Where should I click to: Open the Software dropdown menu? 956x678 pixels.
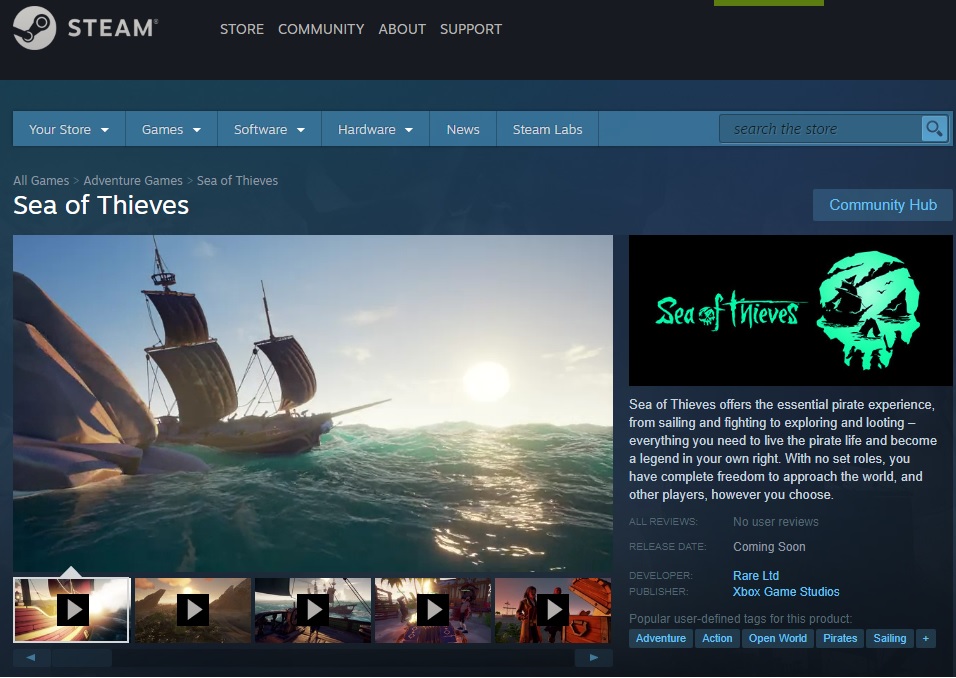269,129
